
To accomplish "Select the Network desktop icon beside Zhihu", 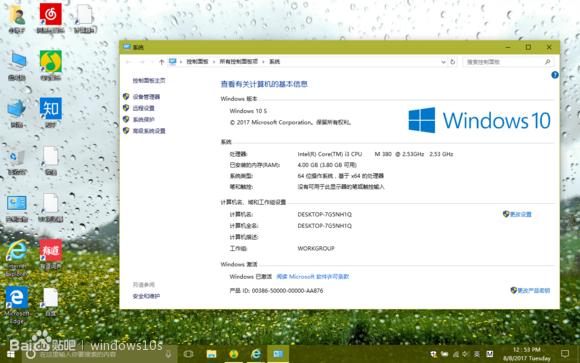I will pyautogui.click(x=17, y=113).
